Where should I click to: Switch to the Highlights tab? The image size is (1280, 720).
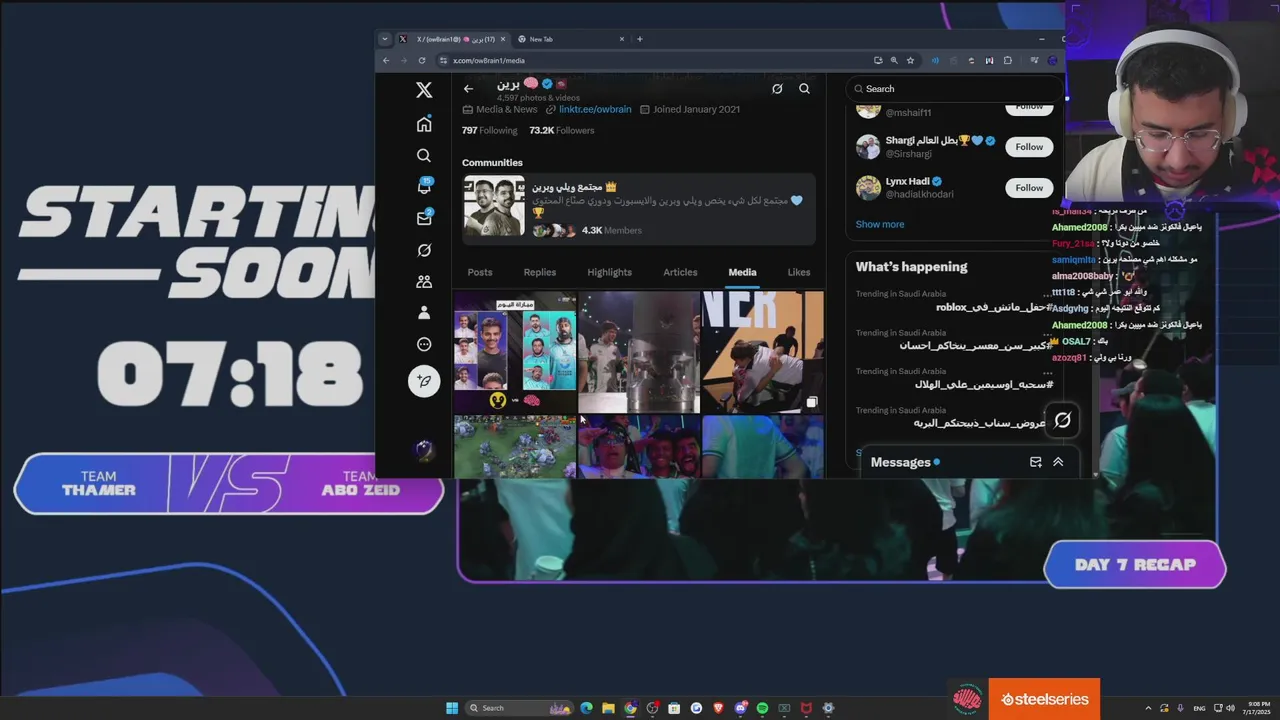609,272
